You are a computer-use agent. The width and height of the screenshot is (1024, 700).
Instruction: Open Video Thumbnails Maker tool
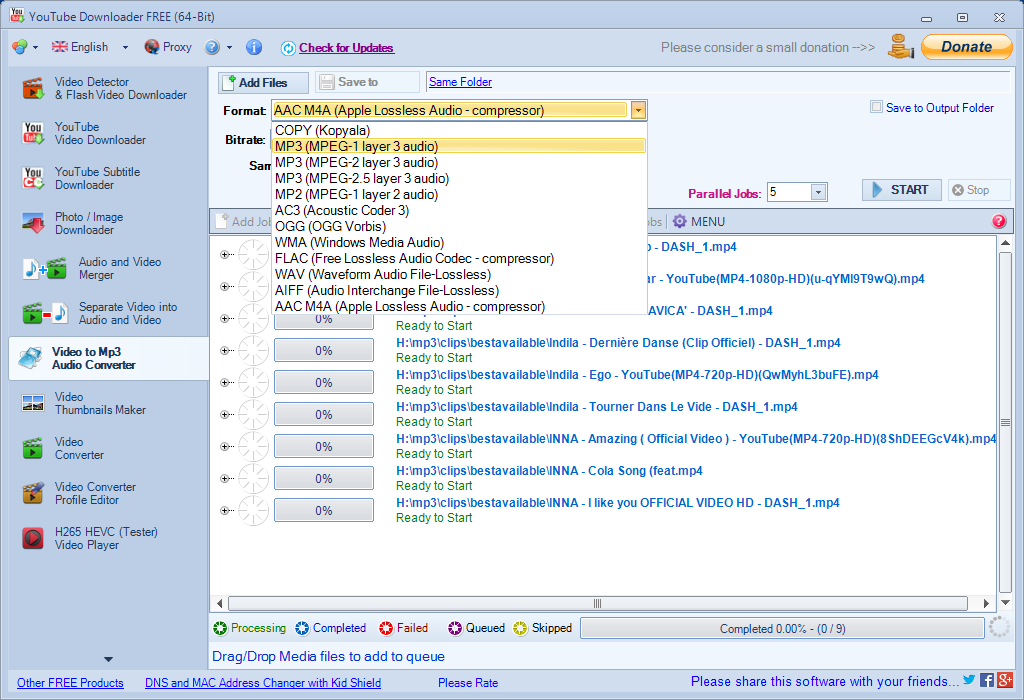point(84,404)
